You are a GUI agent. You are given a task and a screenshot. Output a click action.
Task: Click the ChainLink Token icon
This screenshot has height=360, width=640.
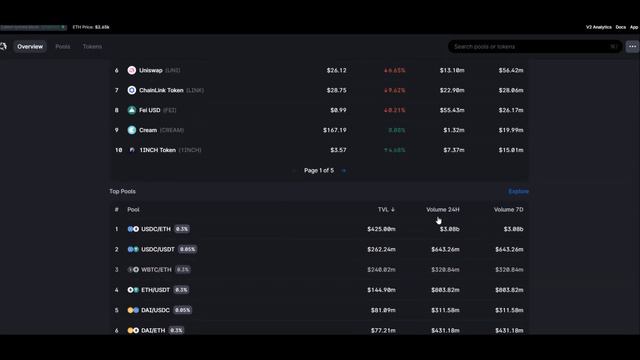click(131, 90)
